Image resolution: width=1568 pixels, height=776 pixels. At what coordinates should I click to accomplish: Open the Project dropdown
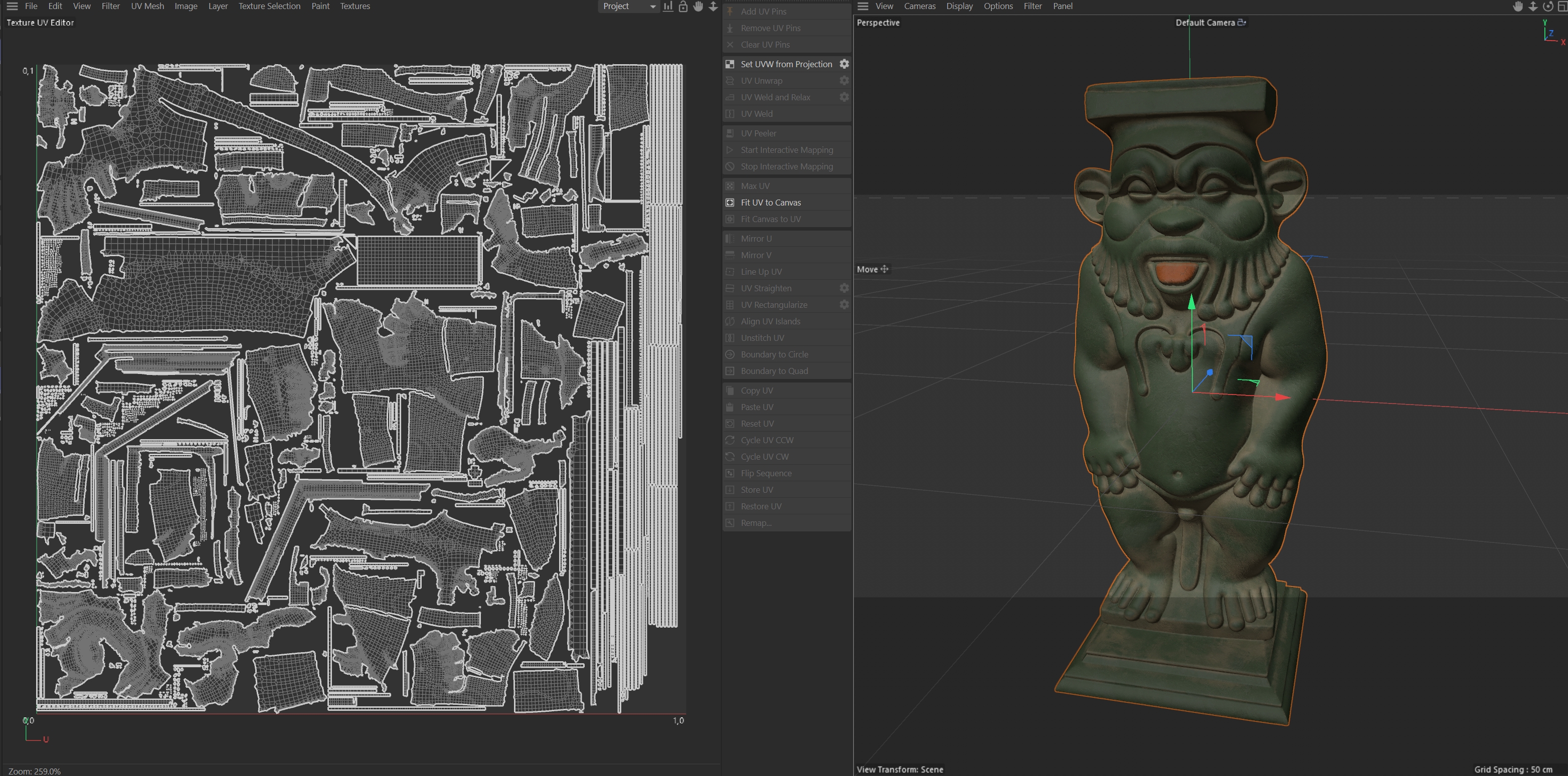click(628, 6)
